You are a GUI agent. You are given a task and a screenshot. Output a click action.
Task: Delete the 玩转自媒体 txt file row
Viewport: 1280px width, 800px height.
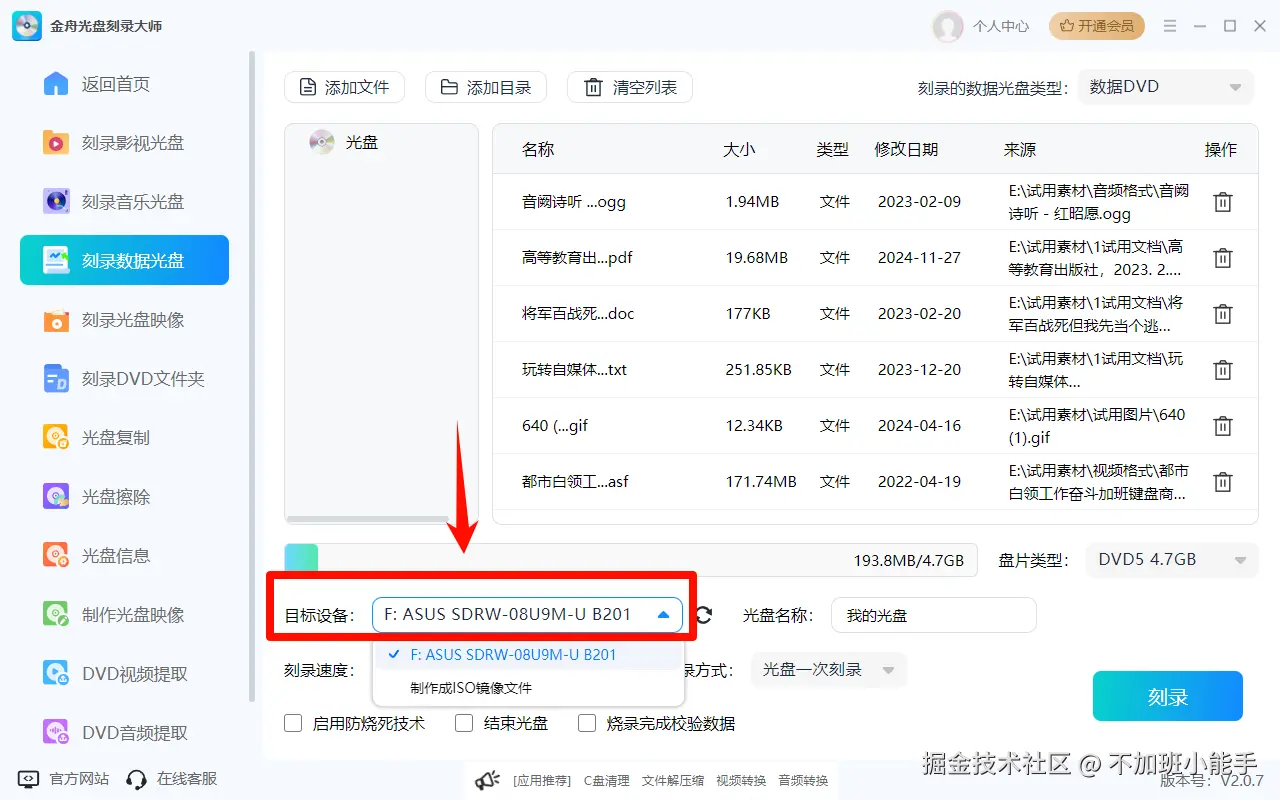(x=1222, y=370)
